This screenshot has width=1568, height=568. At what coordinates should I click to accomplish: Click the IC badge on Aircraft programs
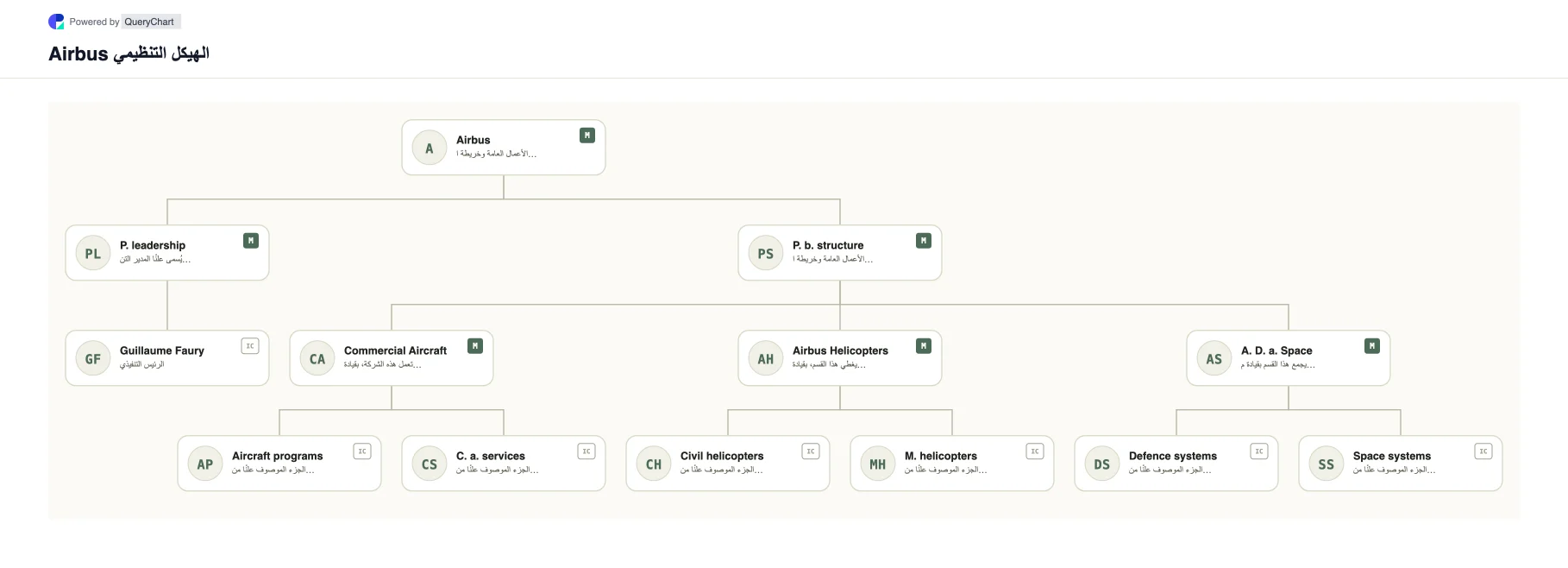tap(362, 451)
